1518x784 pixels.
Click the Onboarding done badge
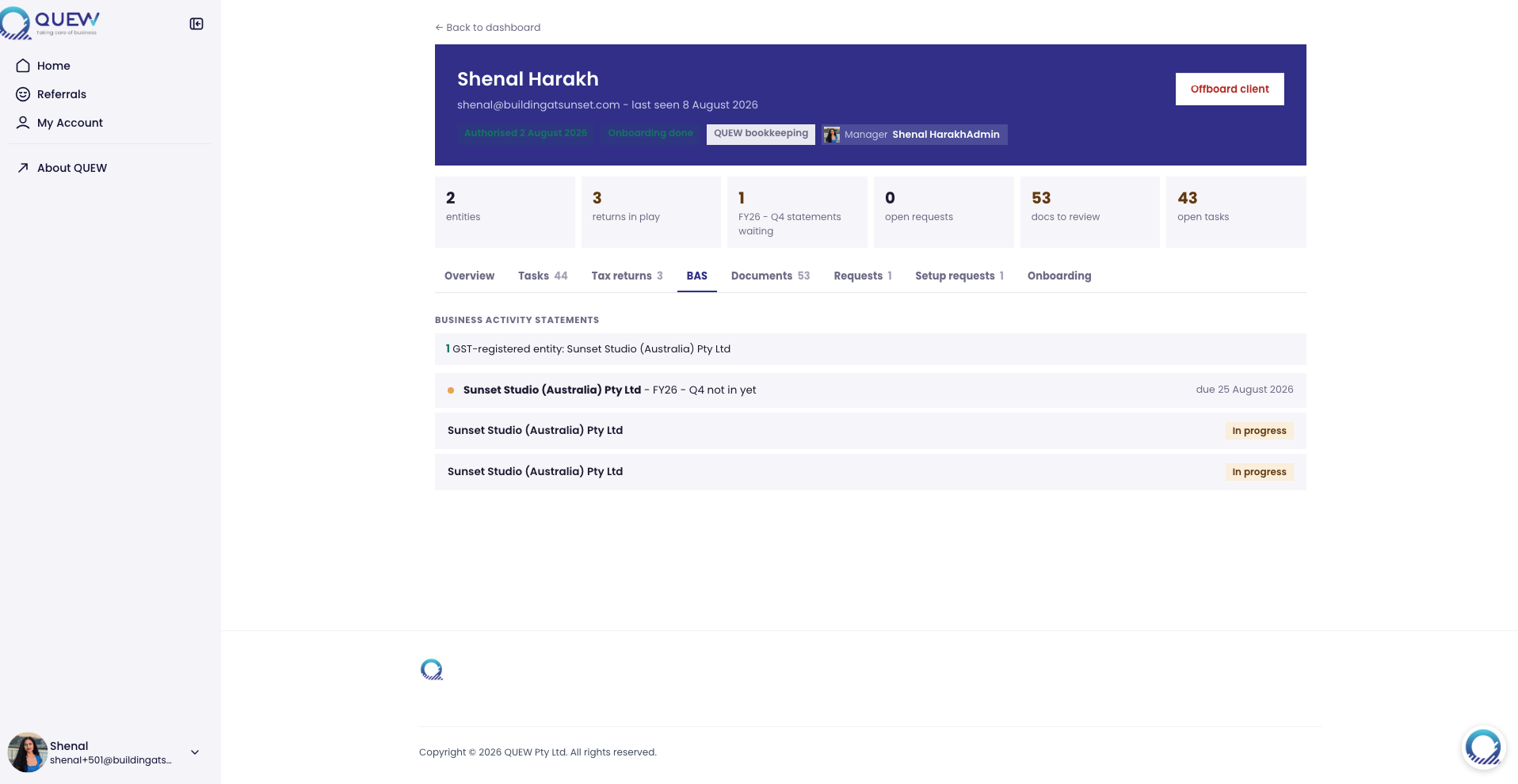tap(650, 133)
